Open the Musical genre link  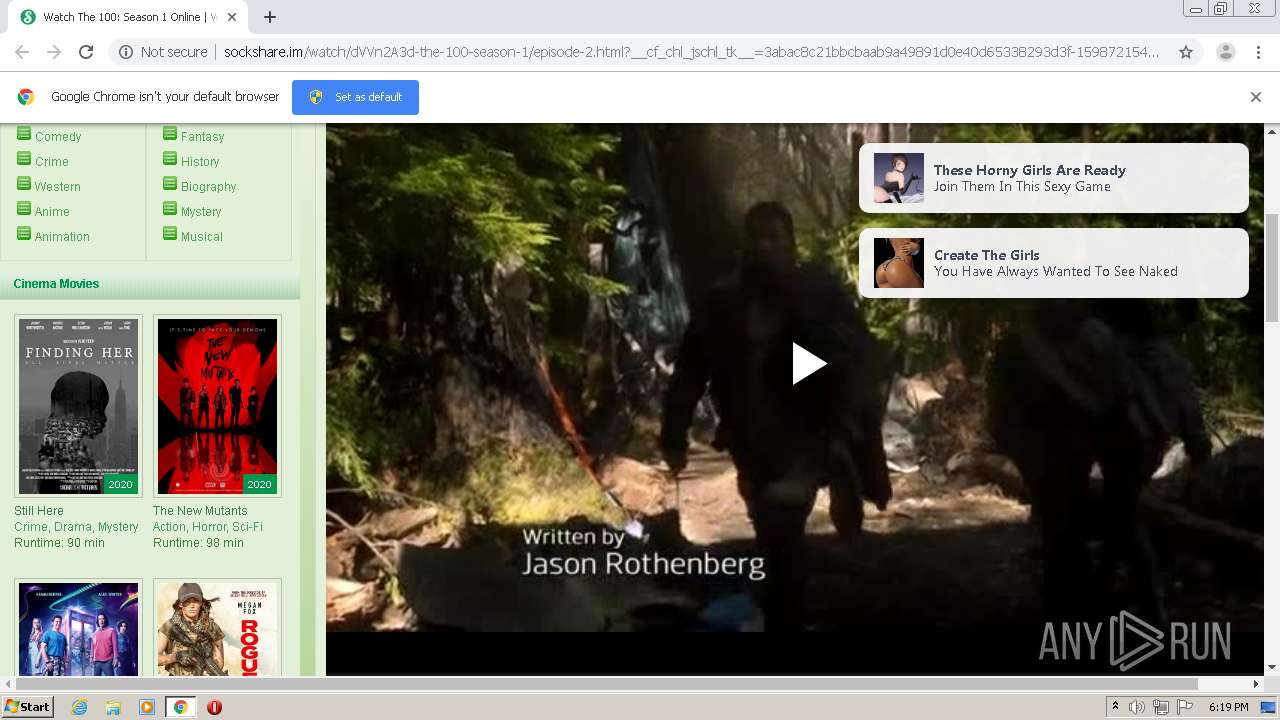(202, 237)
